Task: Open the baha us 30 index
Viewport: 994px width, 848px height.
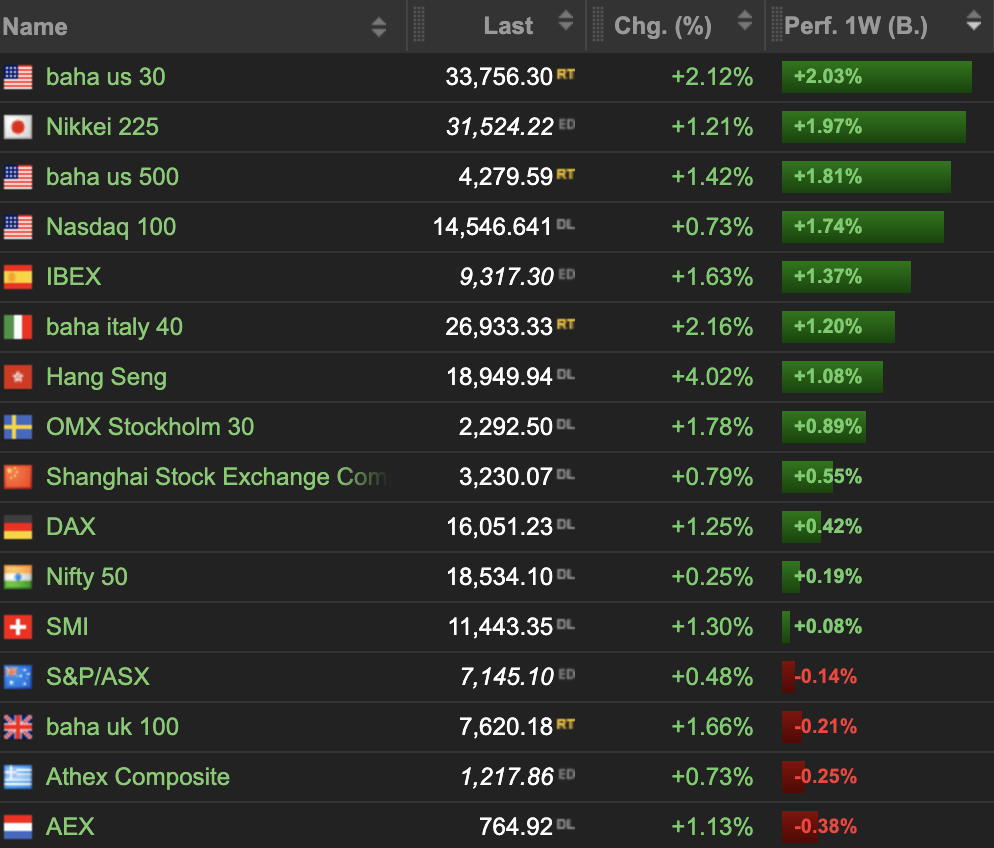Action: coord(106,77)
